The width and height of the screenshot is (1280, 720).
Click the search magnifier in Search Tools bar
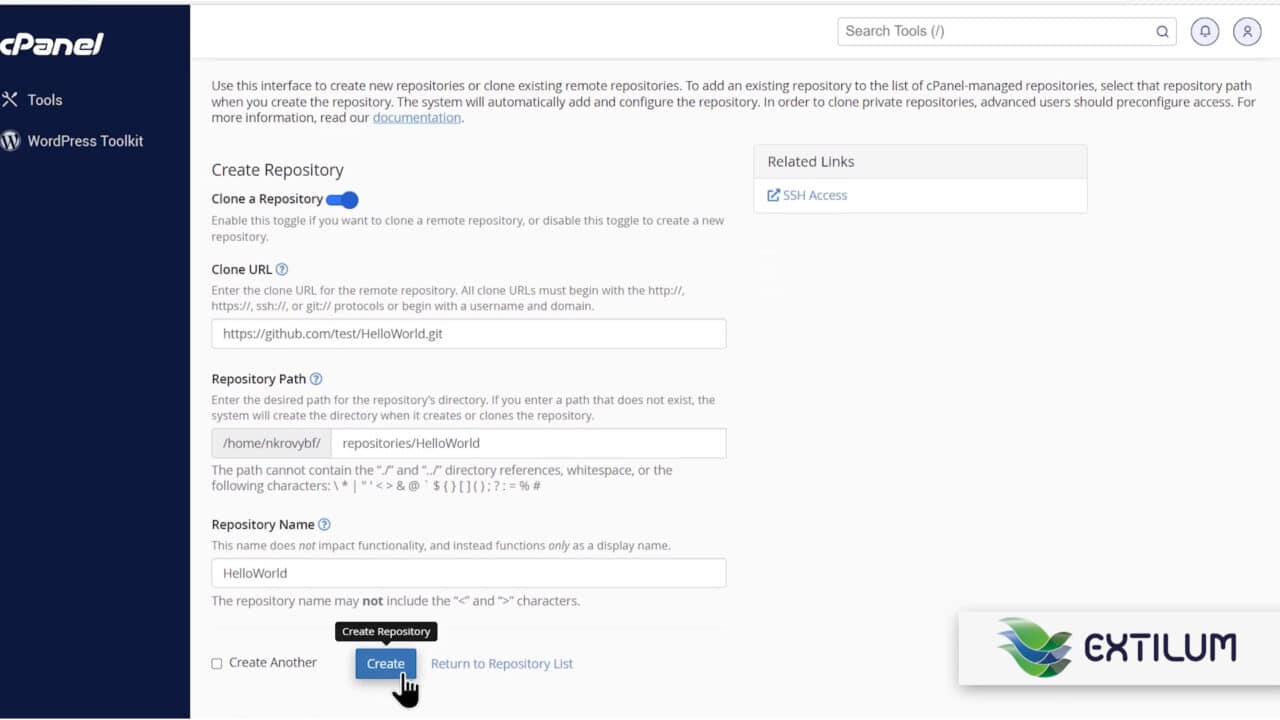pos(1161,31)
